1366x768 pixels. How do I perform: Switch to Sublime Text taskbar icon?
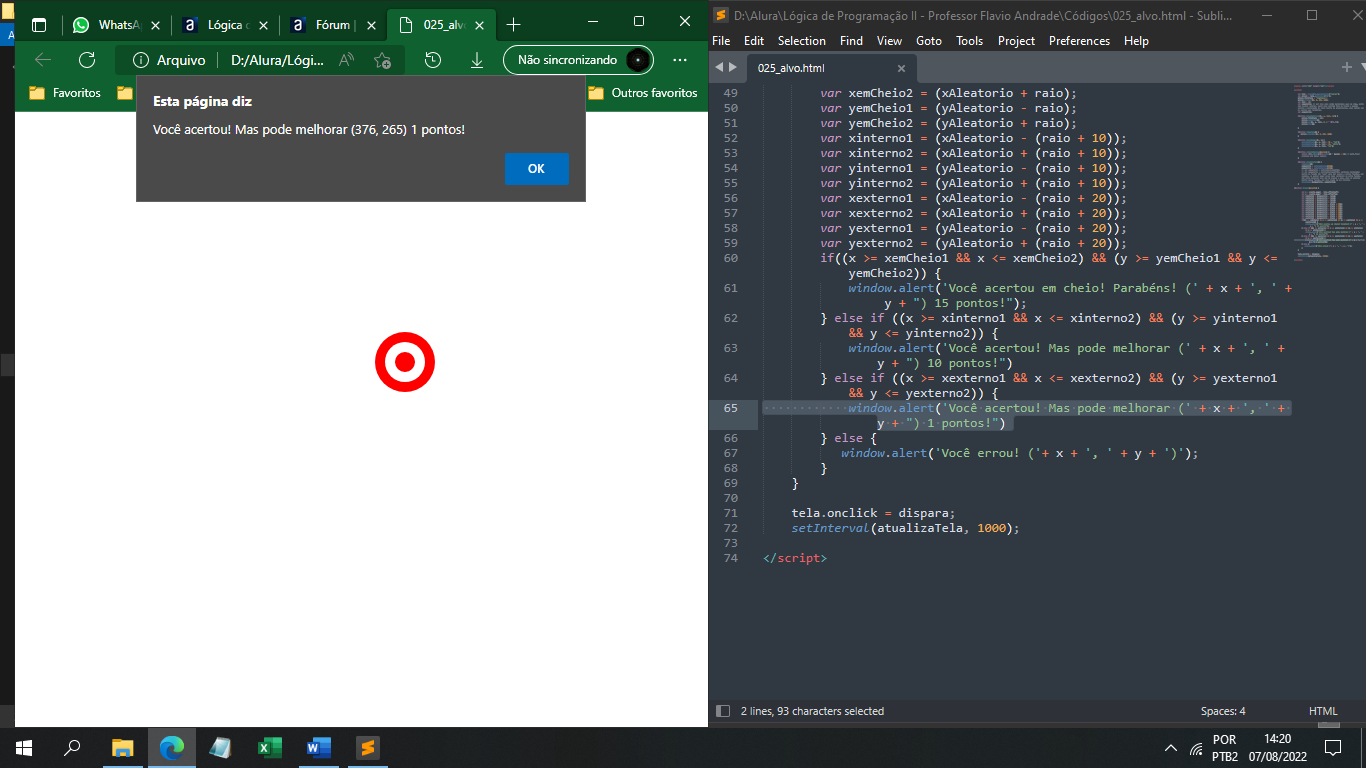[x=367, y=747]
